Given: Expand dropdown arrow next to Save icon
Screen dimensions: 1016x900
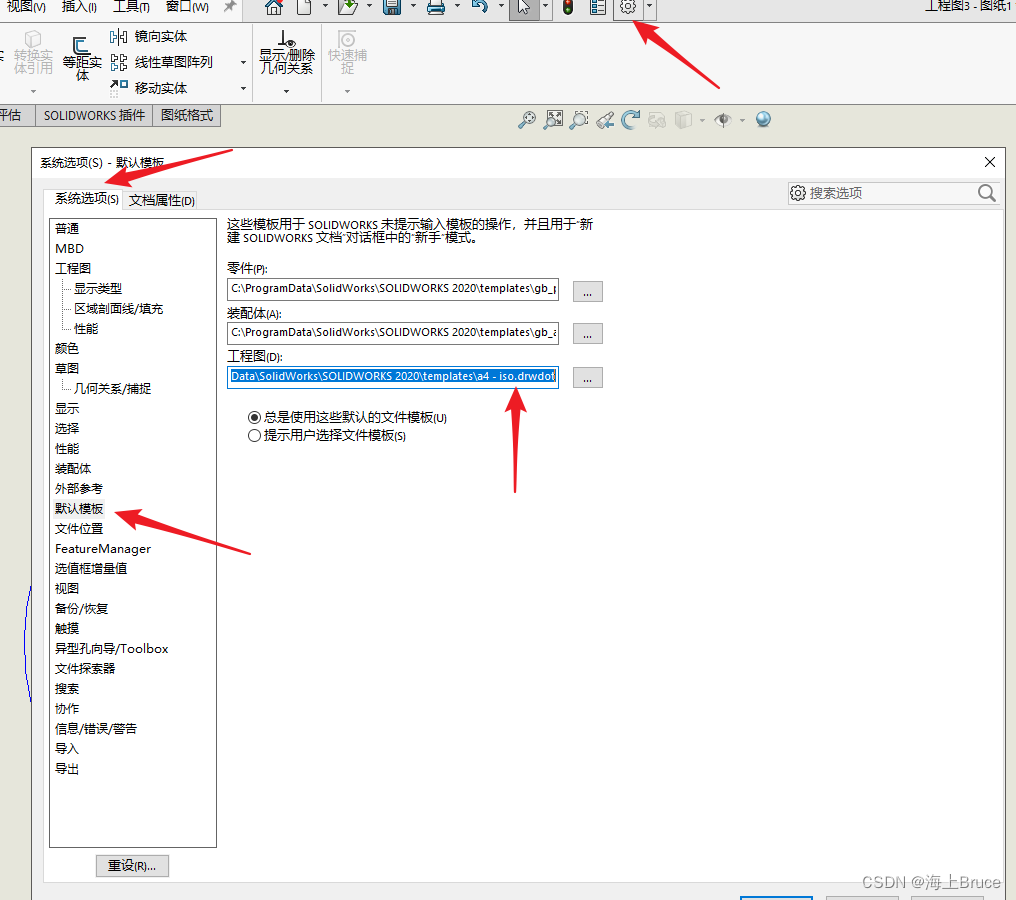Looking at the screenshot, I should (413, 6).
